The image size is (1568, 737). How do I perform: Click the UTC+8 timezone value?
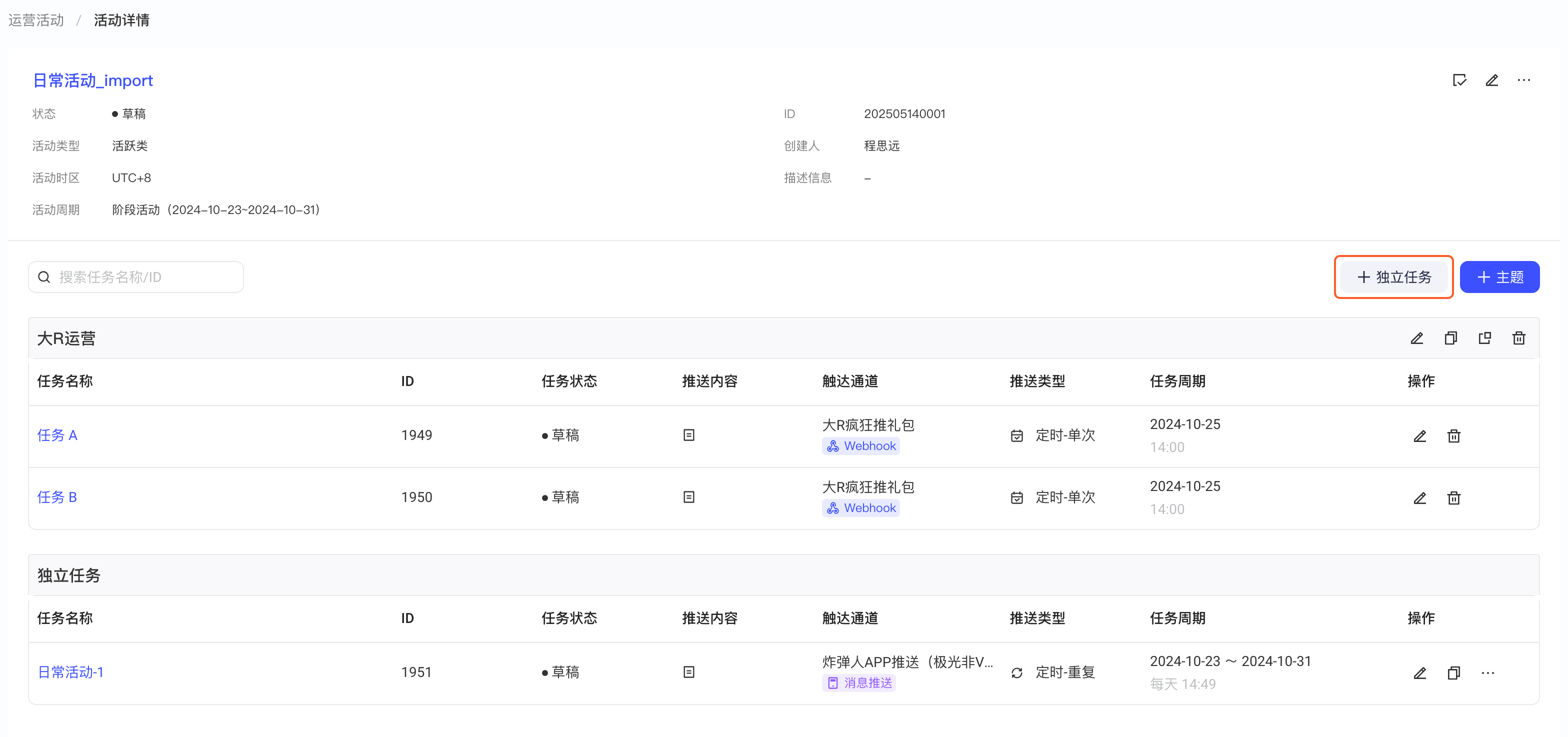tap(131, 177)
